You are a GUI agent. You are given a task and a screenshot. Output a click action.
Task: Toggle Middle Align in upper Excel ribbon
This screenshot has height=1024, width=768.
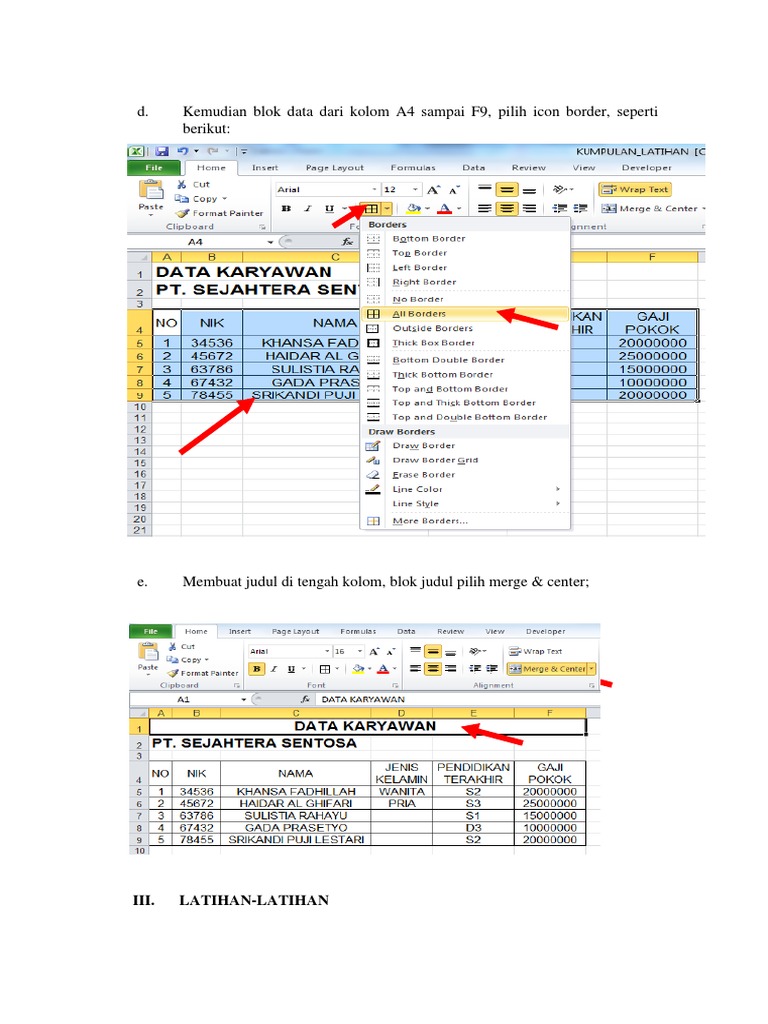tap(507, 189)
